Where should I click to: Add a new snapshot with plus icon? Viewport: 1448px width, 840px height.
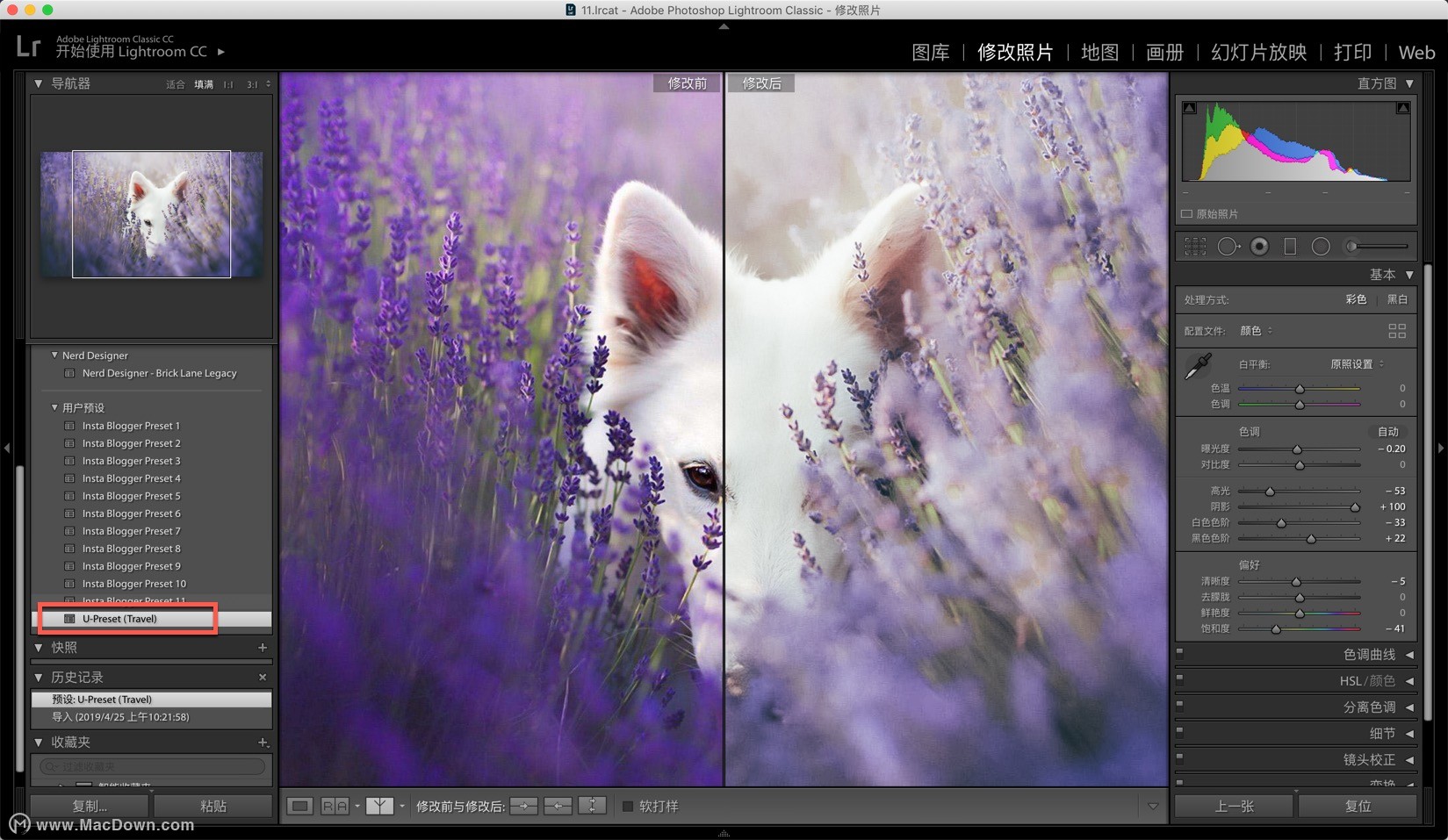[x=263, y=648]
